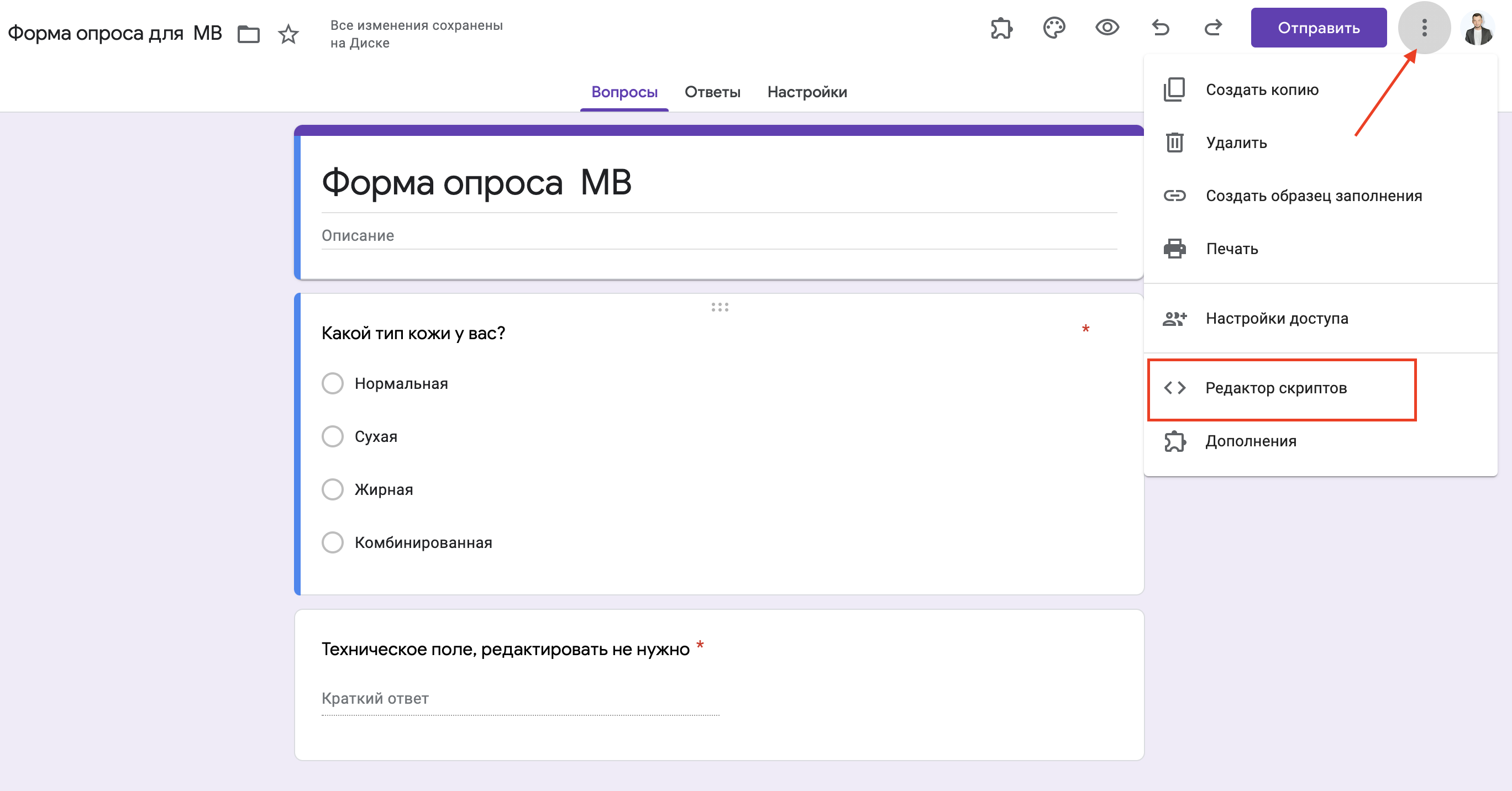1512x791 pixels.
Task: Choose Создать образец заполнения menu entry
Action: (x=1320, y=196)
